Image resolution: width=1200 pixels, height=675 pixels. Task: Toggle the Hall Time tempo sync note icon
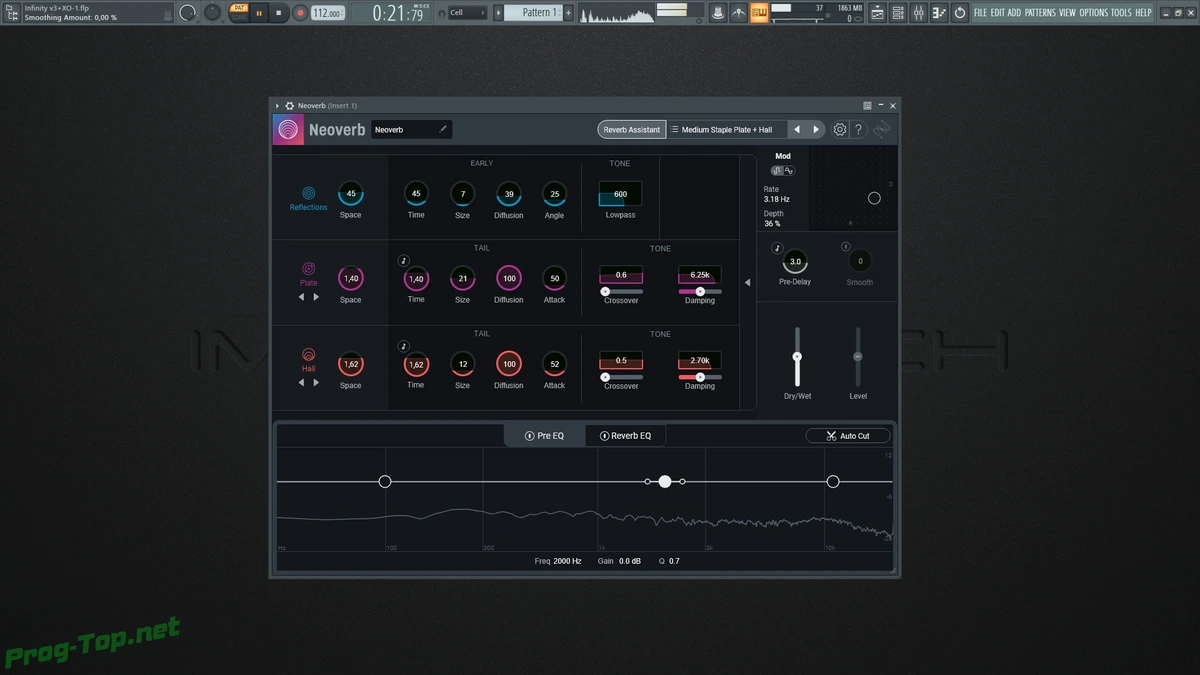(x=404, y=346)
